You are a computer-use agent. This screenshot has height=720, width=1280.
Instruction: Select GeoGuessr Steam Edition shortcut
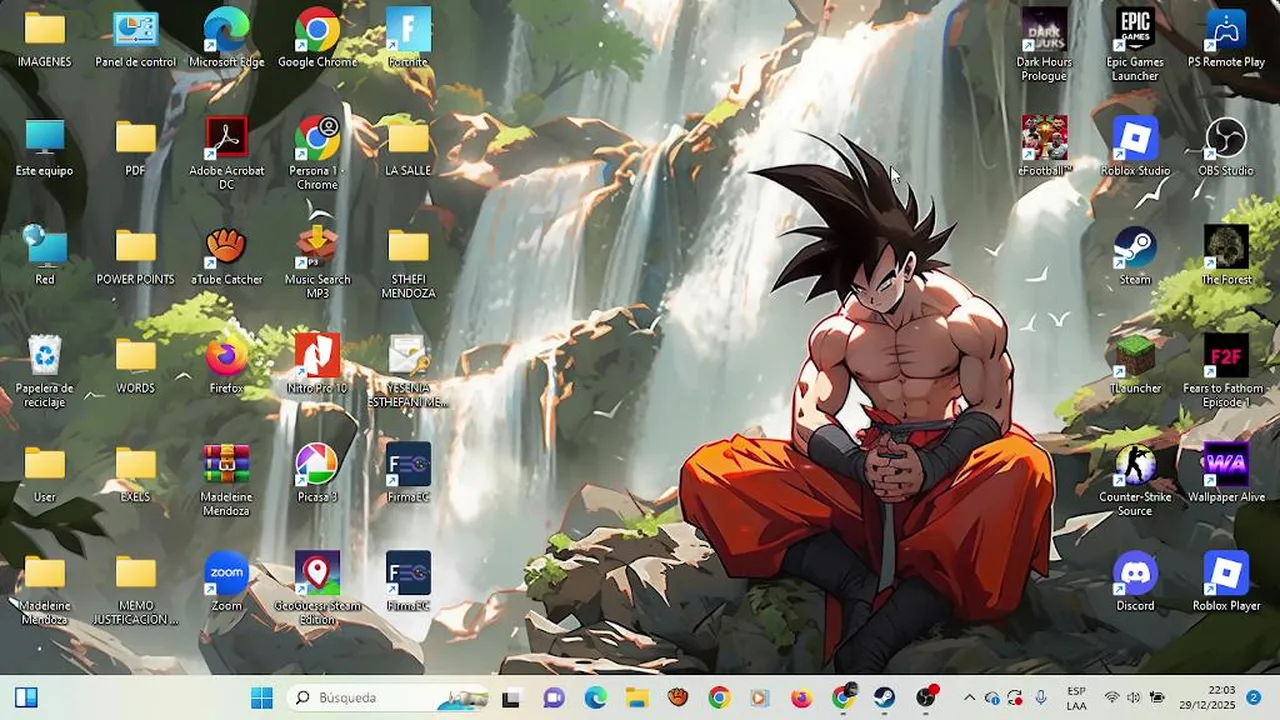(x=317, y=589)
